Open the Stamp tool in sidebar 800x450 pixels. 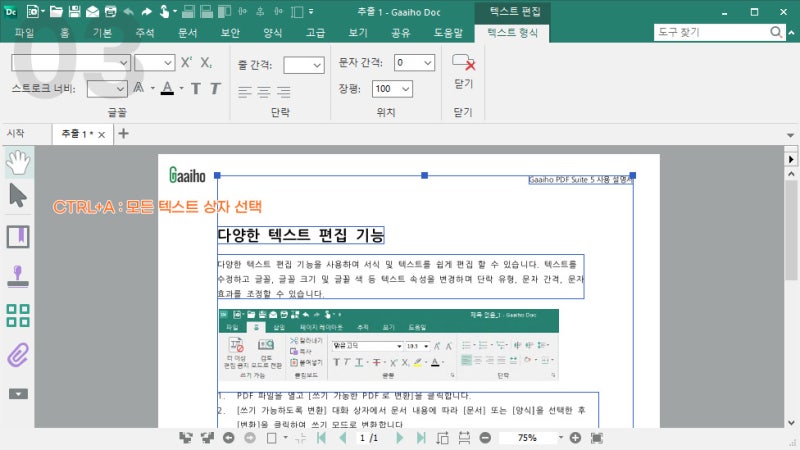[x=18, y=276]
